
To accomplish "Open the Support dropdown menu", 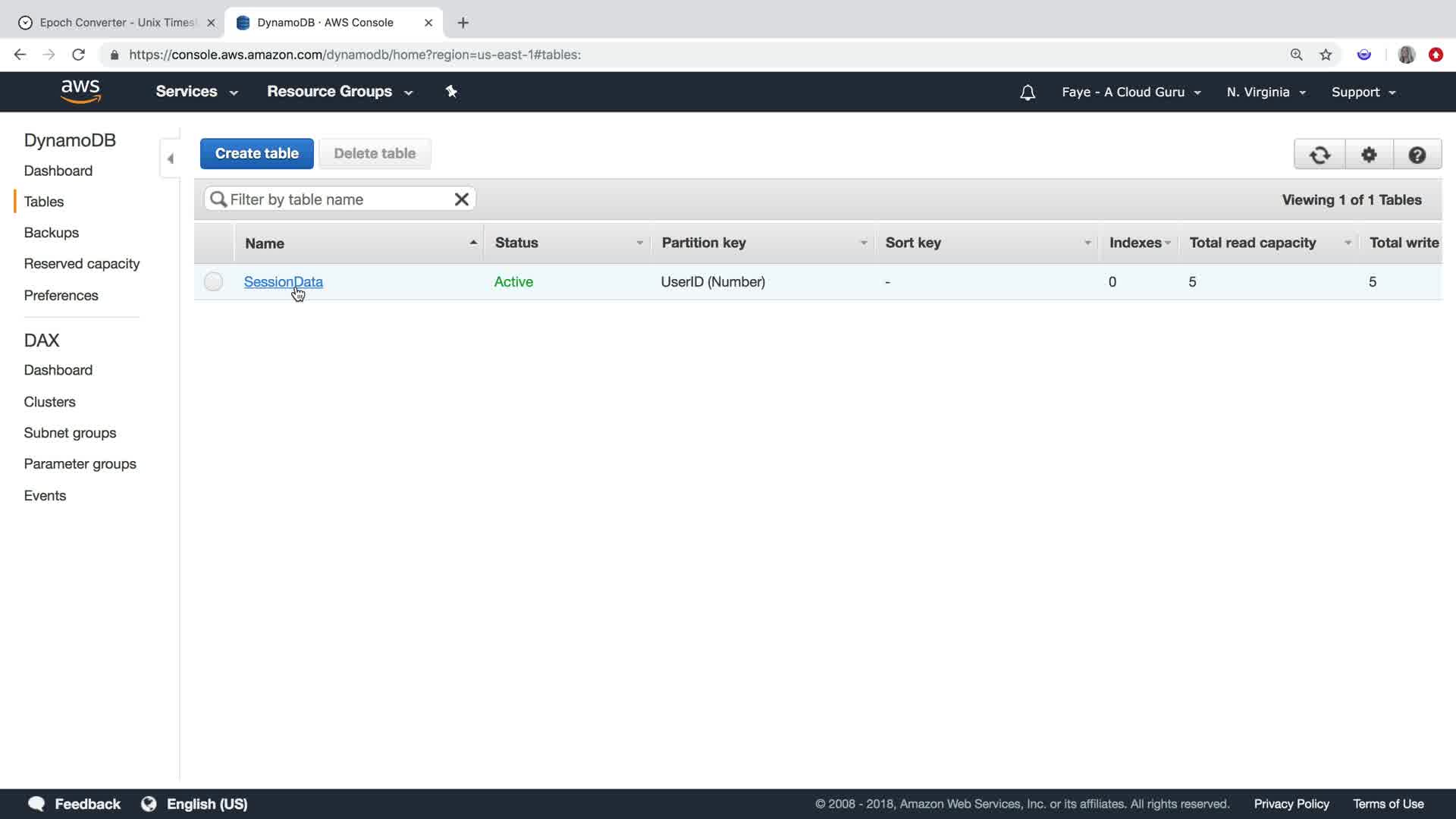I will [x=1363, y=93].
